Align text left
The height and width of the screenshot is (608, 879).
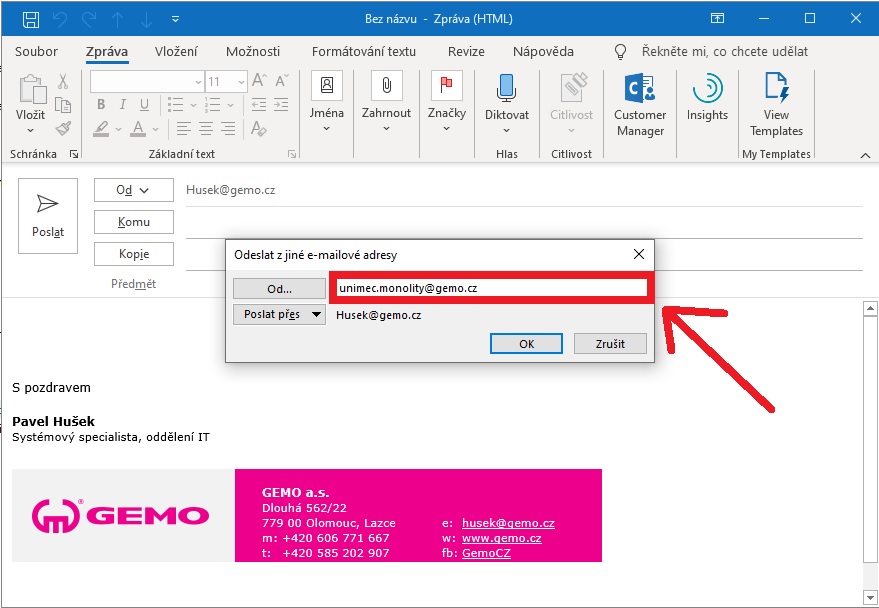click(183, 129)
